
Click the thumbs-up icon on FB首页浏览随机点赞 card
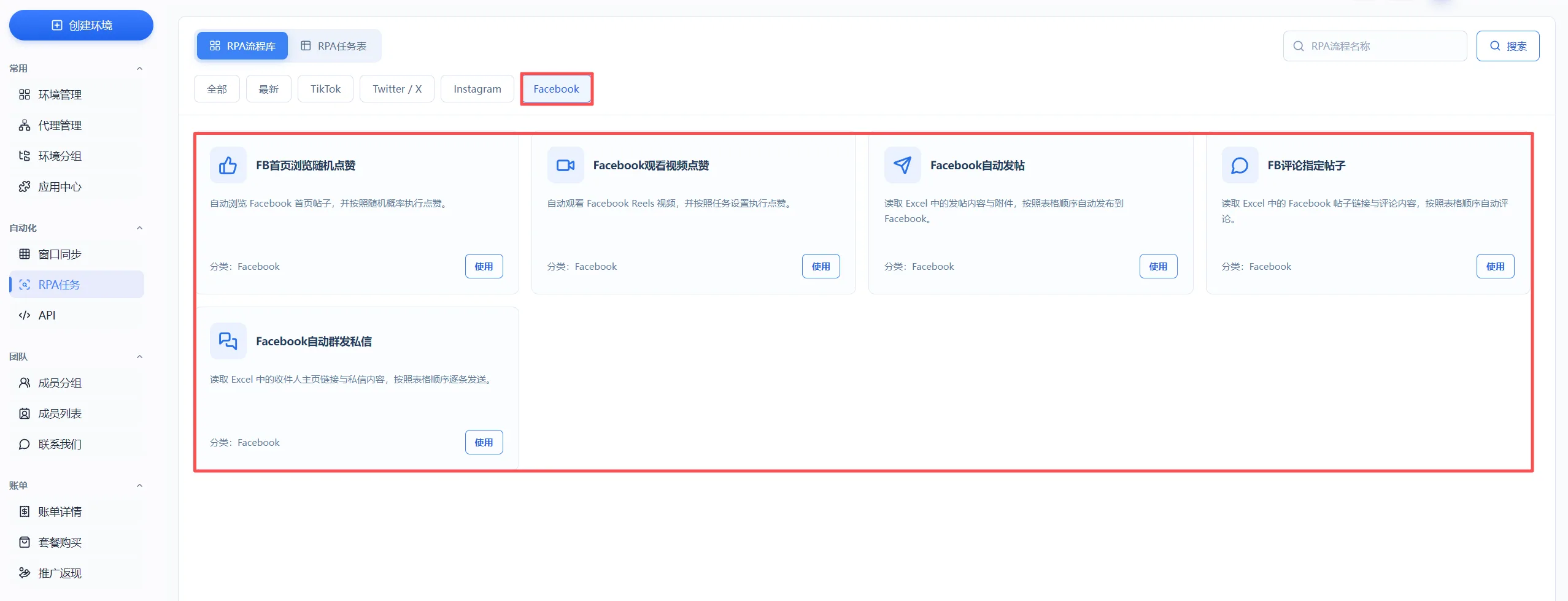[x=228, y=165]
